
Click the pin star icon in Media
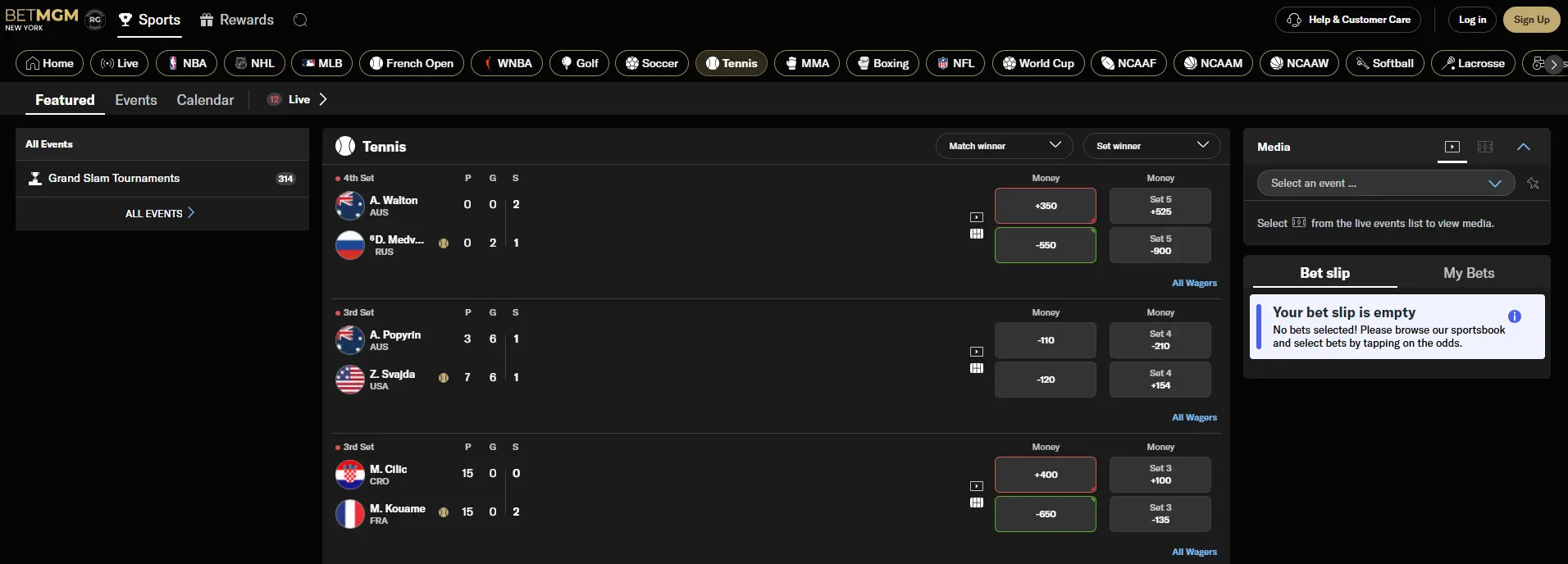tap(1533, 184)
